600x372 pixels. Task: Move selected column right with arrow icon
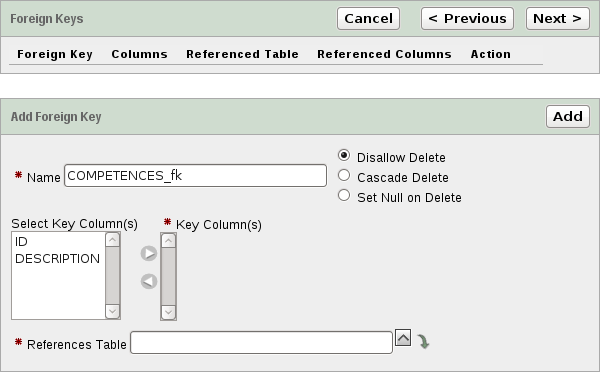(x=149, y=253)
